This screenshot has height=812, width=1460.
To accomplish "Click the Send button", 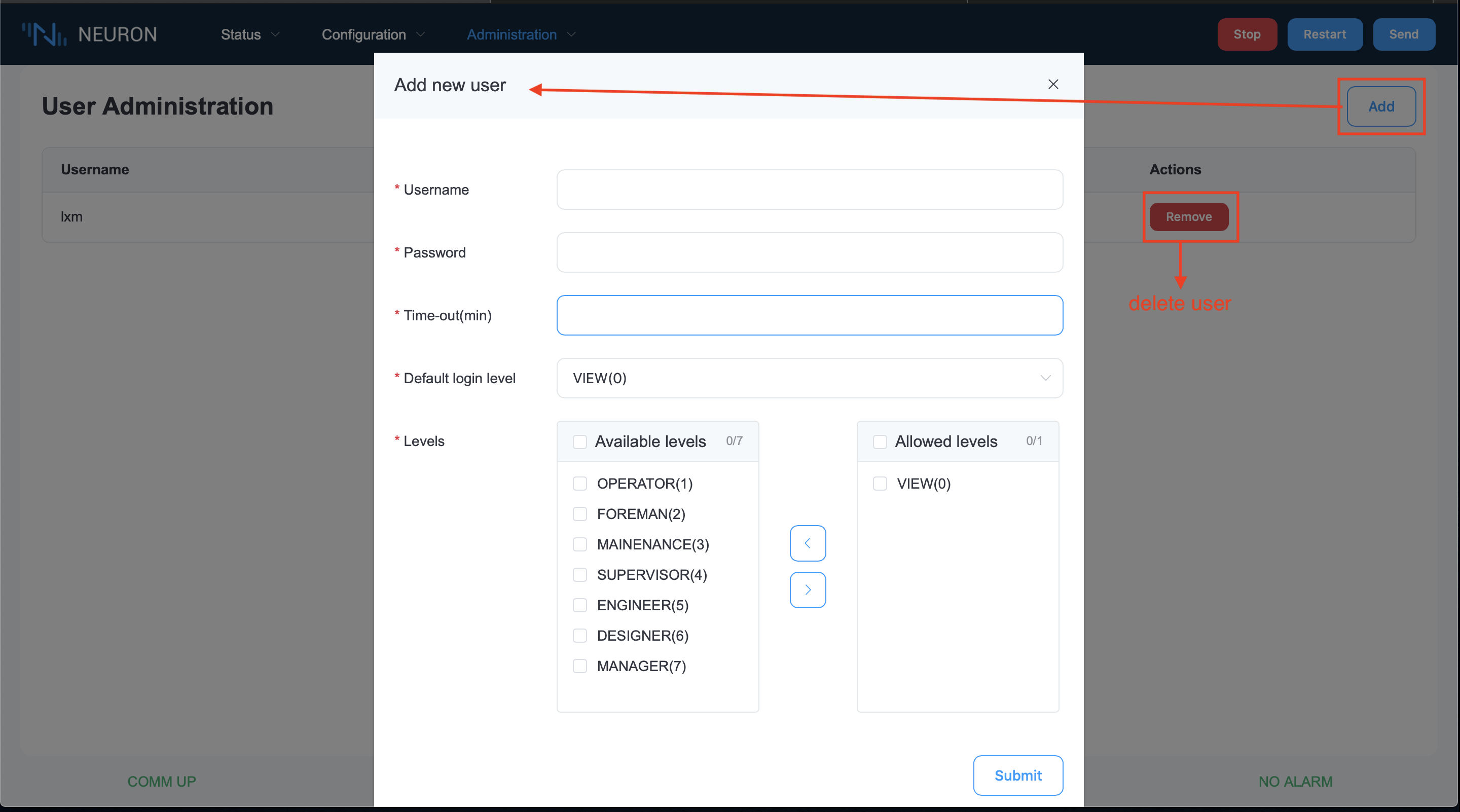I will click(x=1403, y=34).
